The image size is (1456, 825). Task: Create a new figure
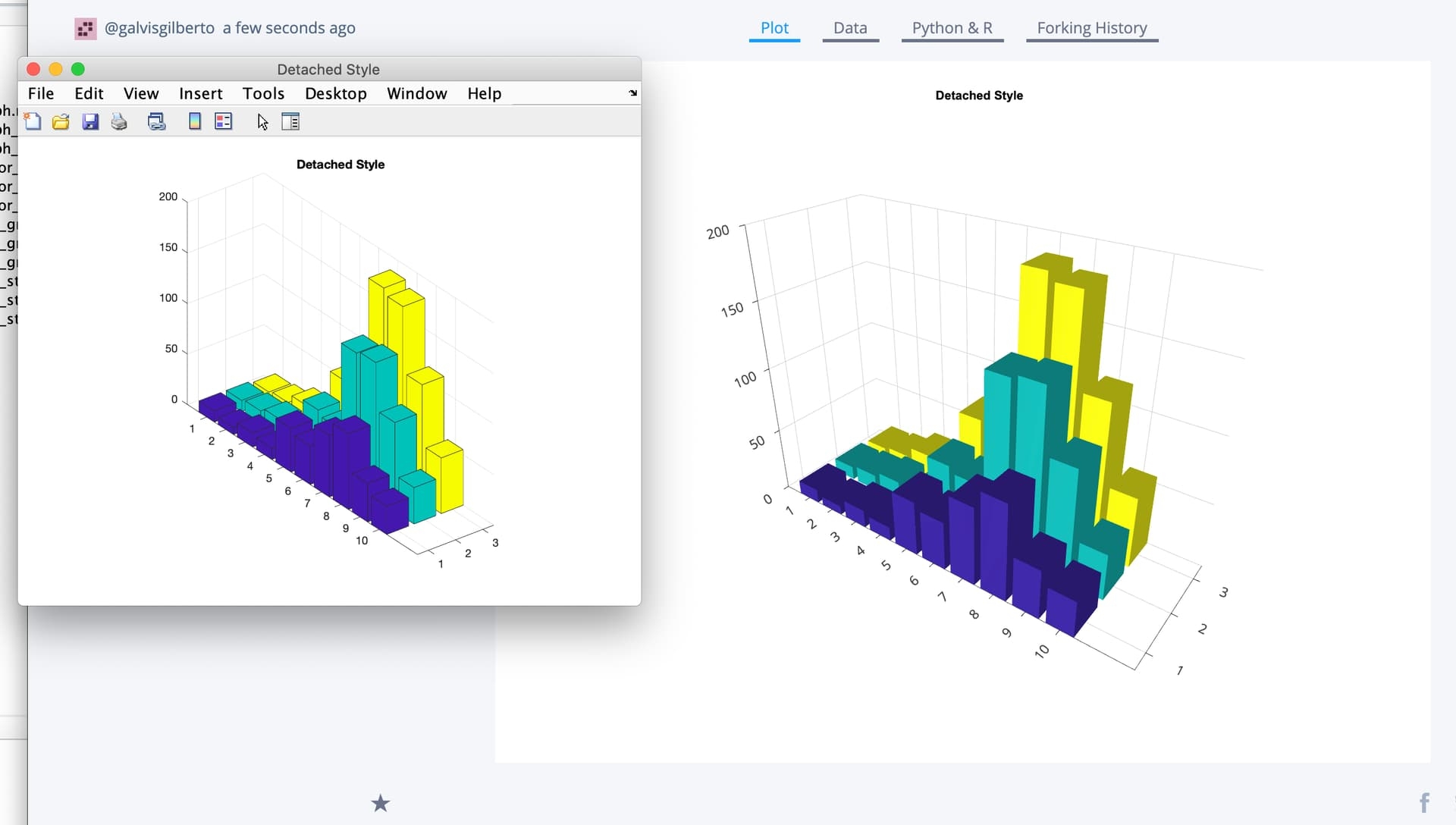(33, 121)
